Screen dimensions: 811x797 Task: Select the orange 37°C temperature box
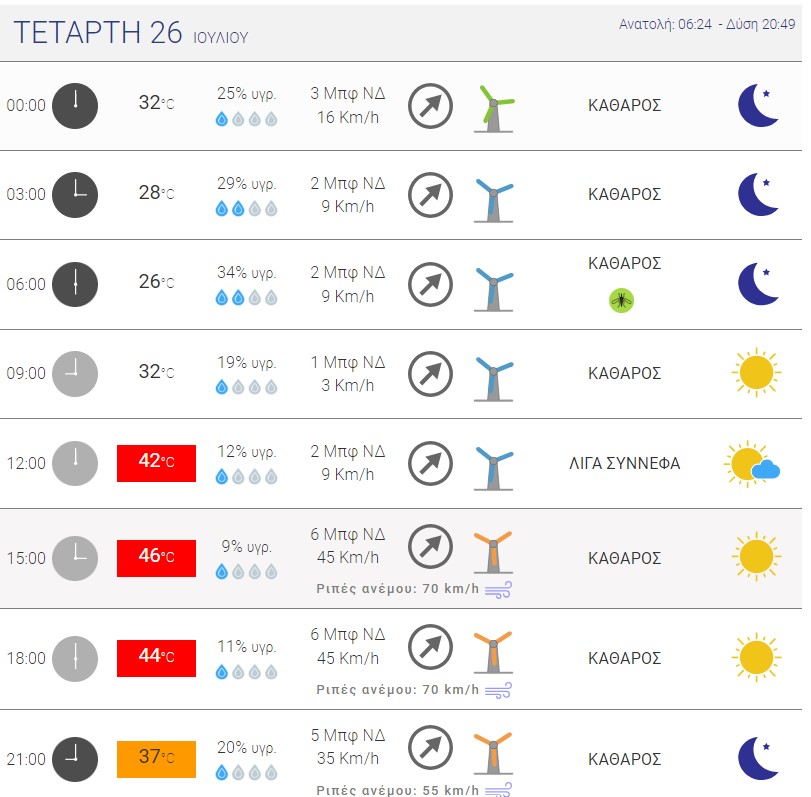click(156, 759)
